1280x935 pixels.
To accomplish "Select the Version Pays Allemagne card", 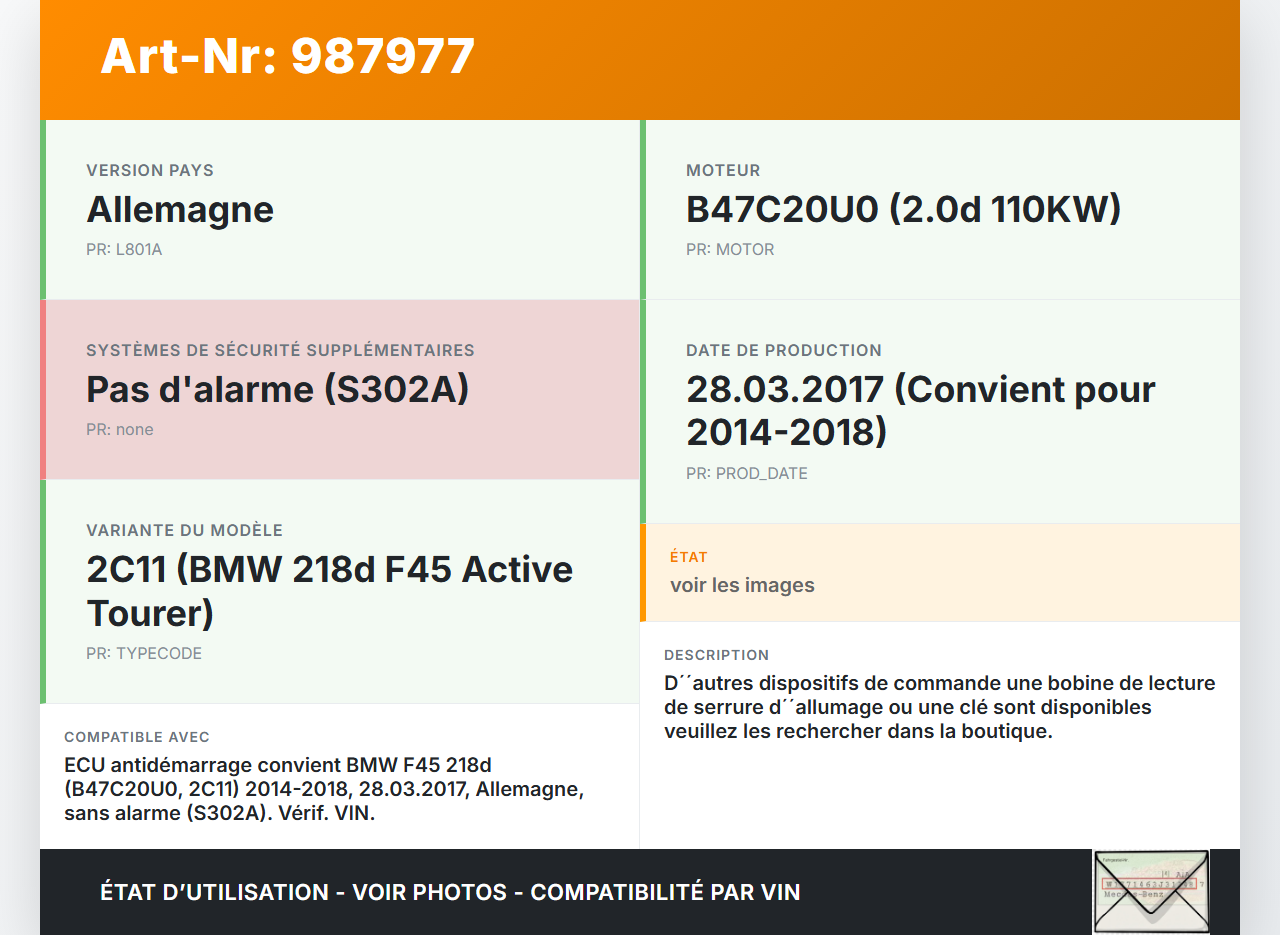I will click(340, 209).
